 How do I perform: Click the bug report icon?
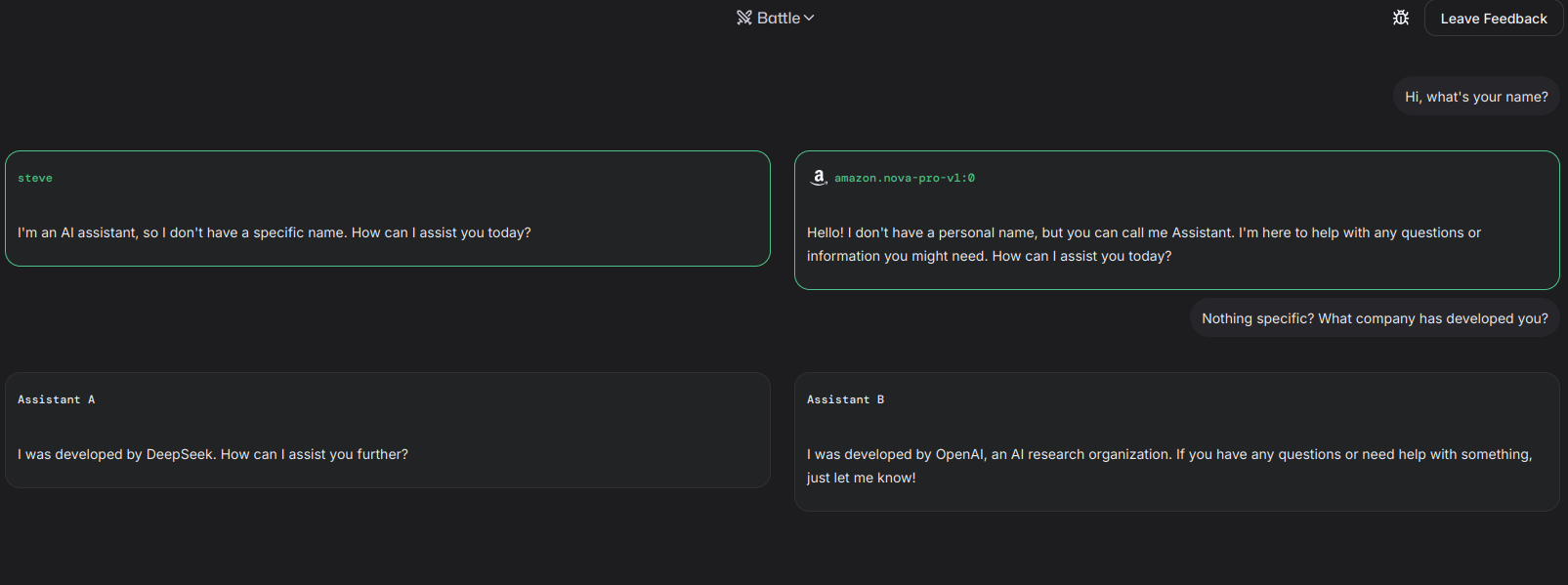point(1401,18)
